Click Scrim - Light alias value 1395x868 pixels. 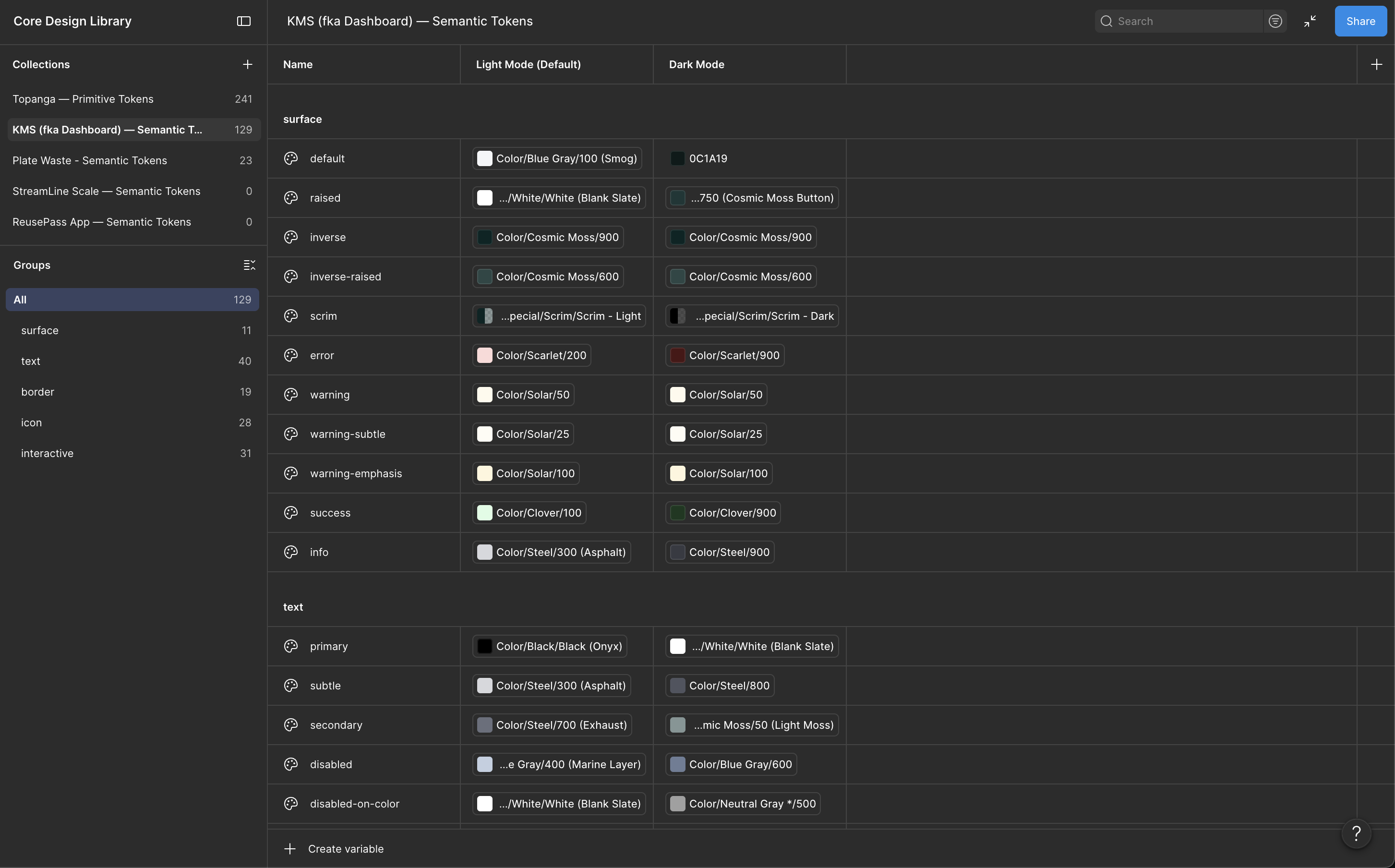[559, 316]
